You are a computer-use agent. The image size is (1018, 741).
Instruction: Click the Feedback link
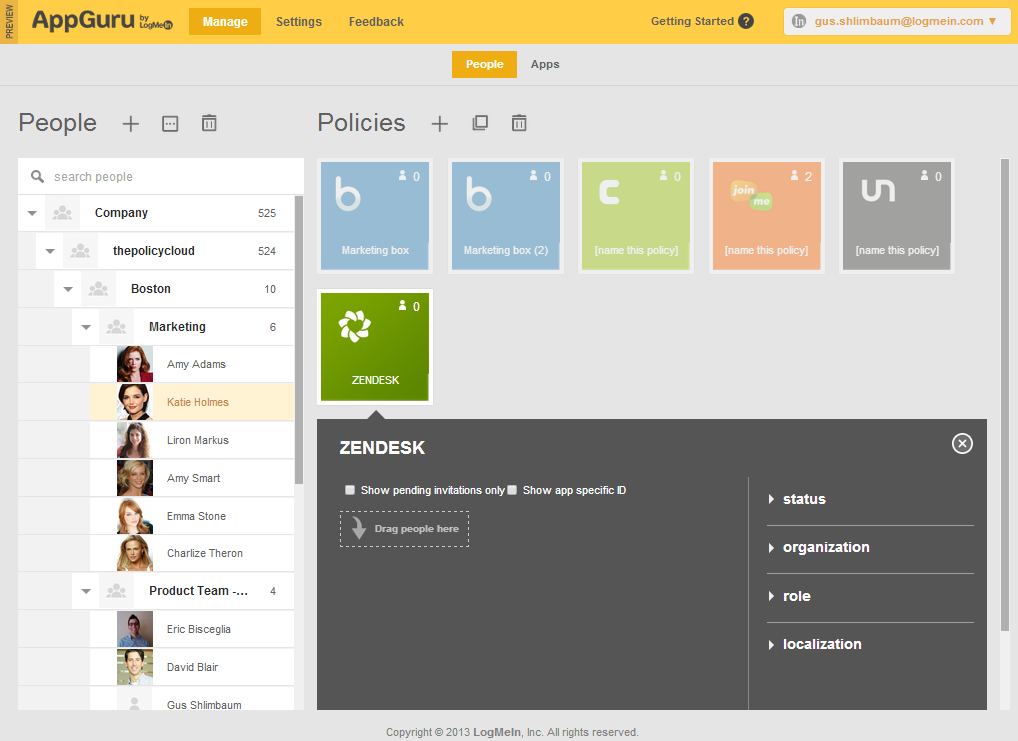click(376, 22)
